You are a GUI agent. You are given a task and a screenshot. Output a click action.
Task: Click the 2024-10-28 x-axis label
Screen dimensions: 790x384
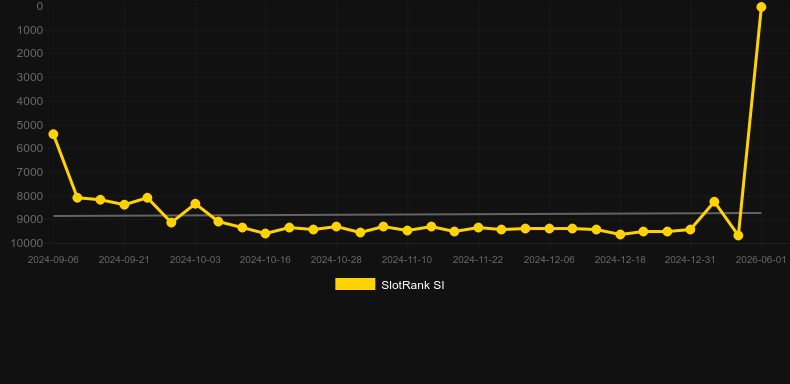tap(336, 260)
